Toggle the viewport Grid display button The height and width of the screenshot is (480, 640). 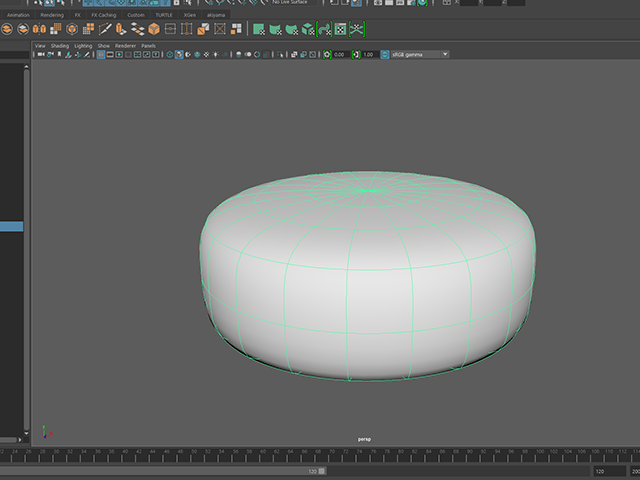(x=101, y=54)
